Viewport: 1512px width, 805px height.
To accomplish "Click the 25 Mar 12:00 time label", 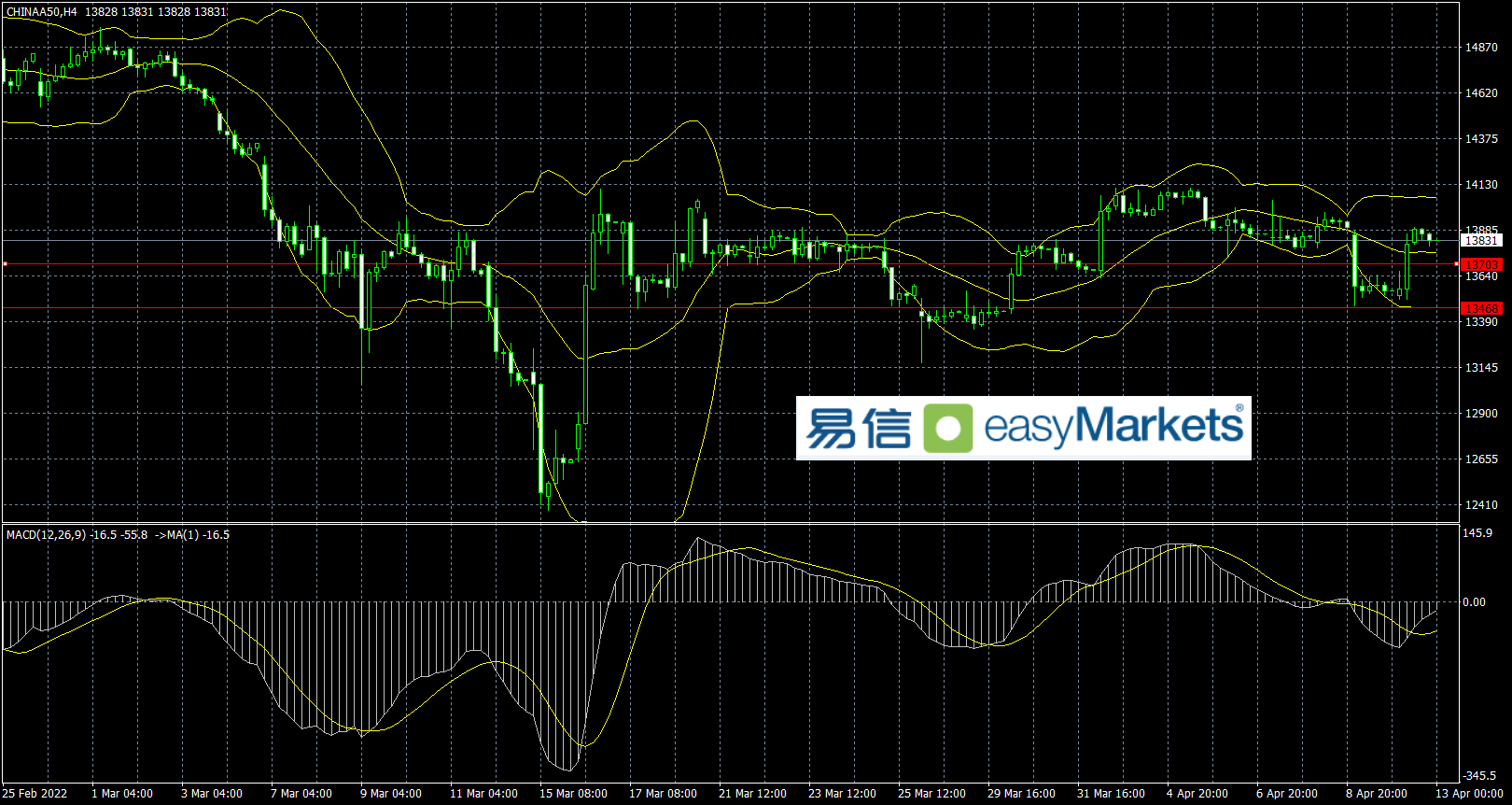I will click(x=931, y=794).
